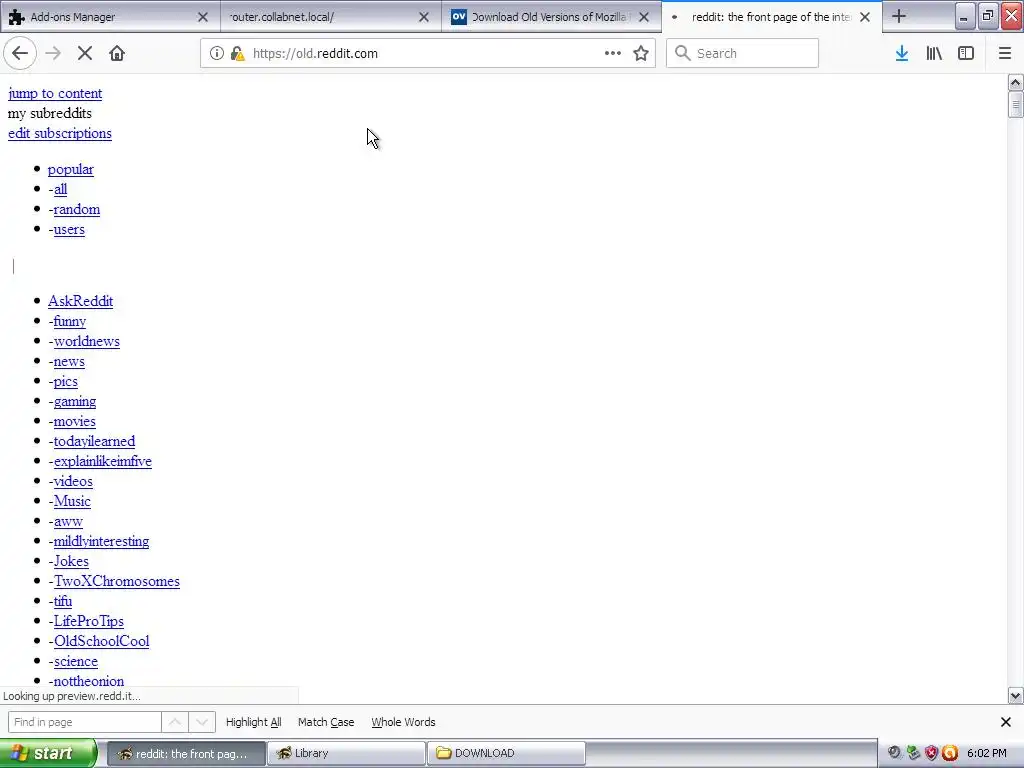Close the router.collabnet.local tab
This screenshot has width=1024, height=768.
pyautogui.click(x=424, y=17)
